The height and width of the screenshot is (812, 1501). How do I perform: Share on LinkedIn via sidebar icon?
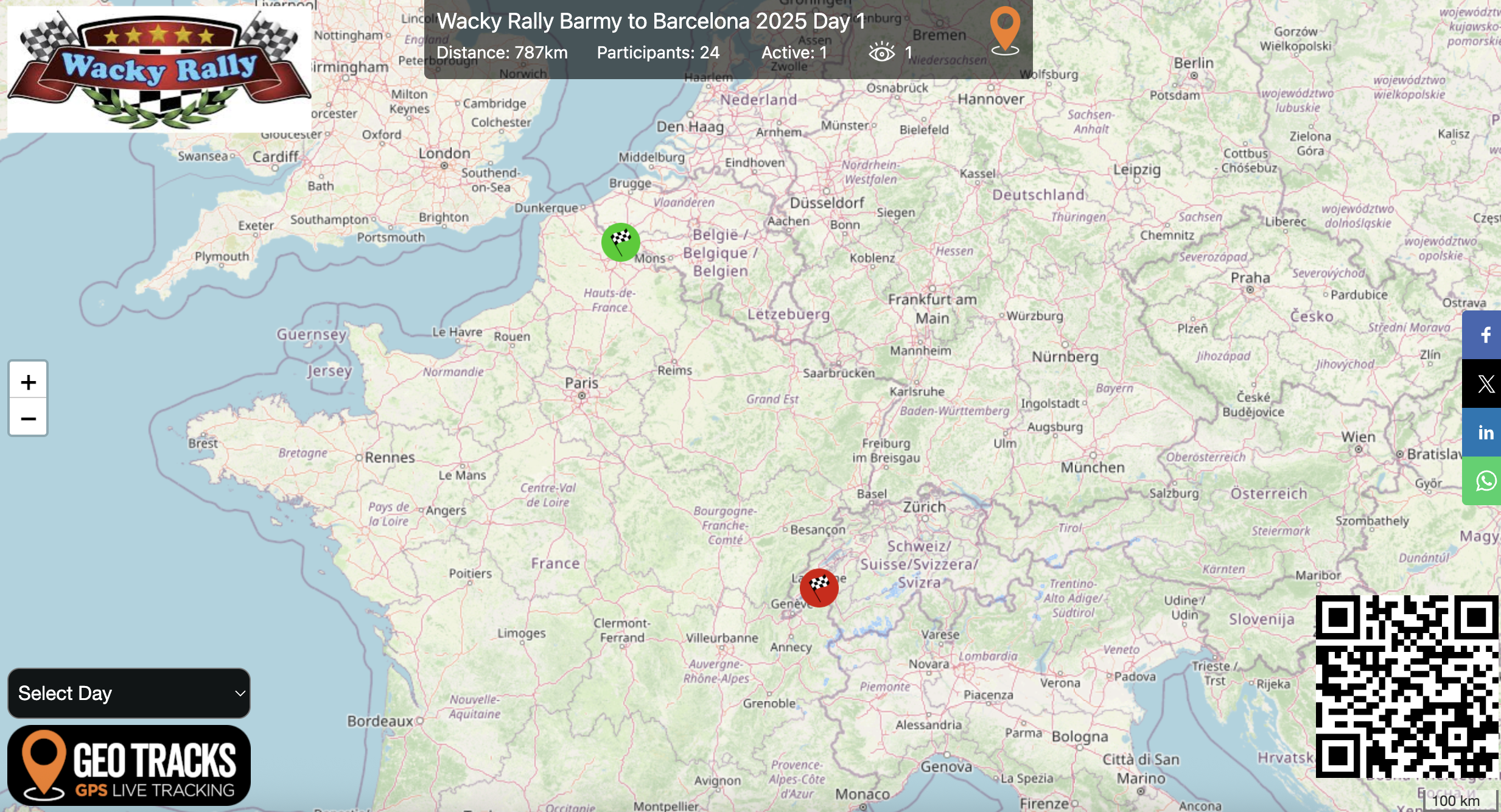pyautogui.click(x=1485, y=432)
